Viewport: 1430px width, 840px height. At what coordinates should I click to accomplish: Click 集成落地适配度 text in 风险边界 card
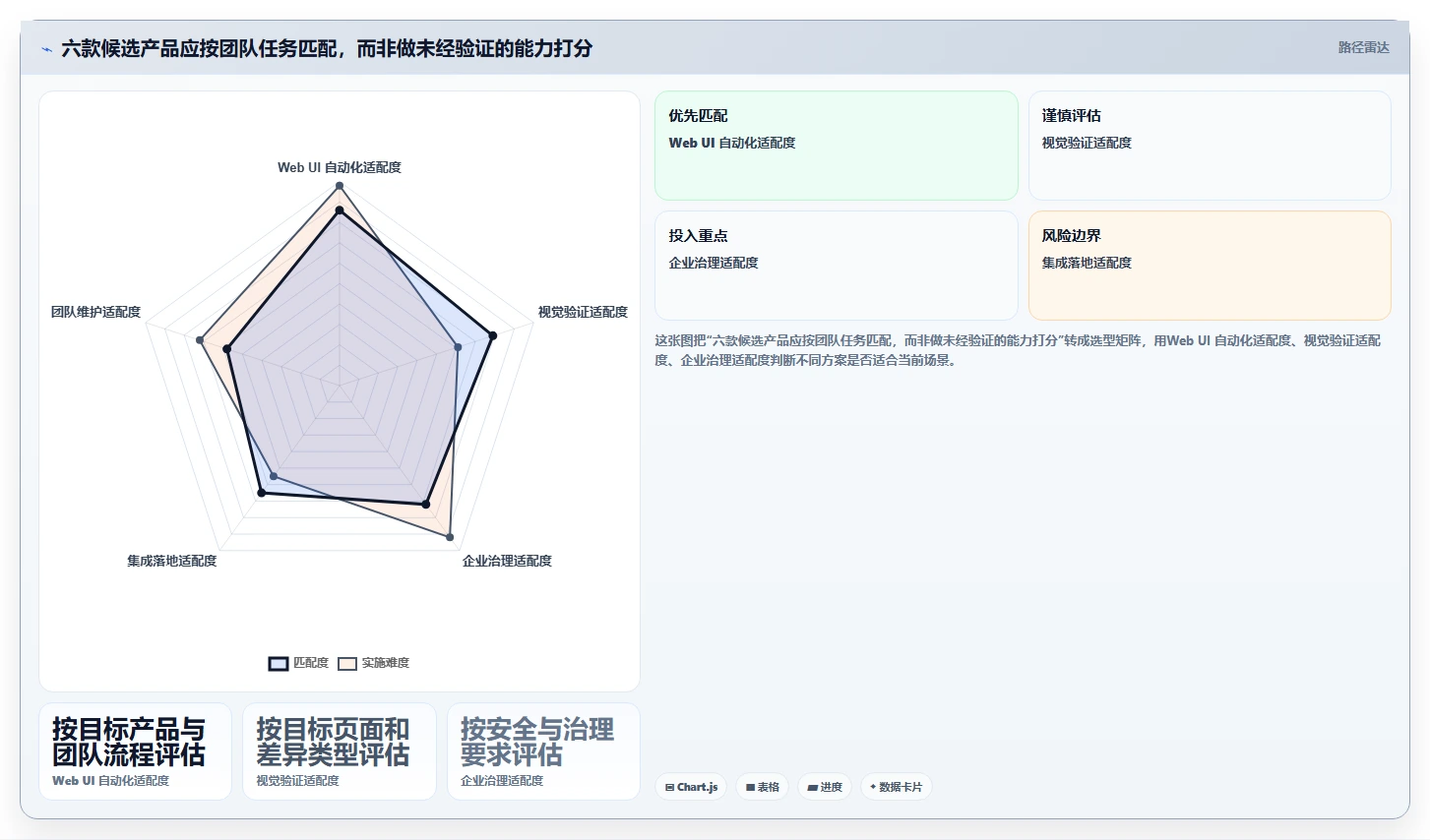pyautogui.click(x=1087, y=263)
